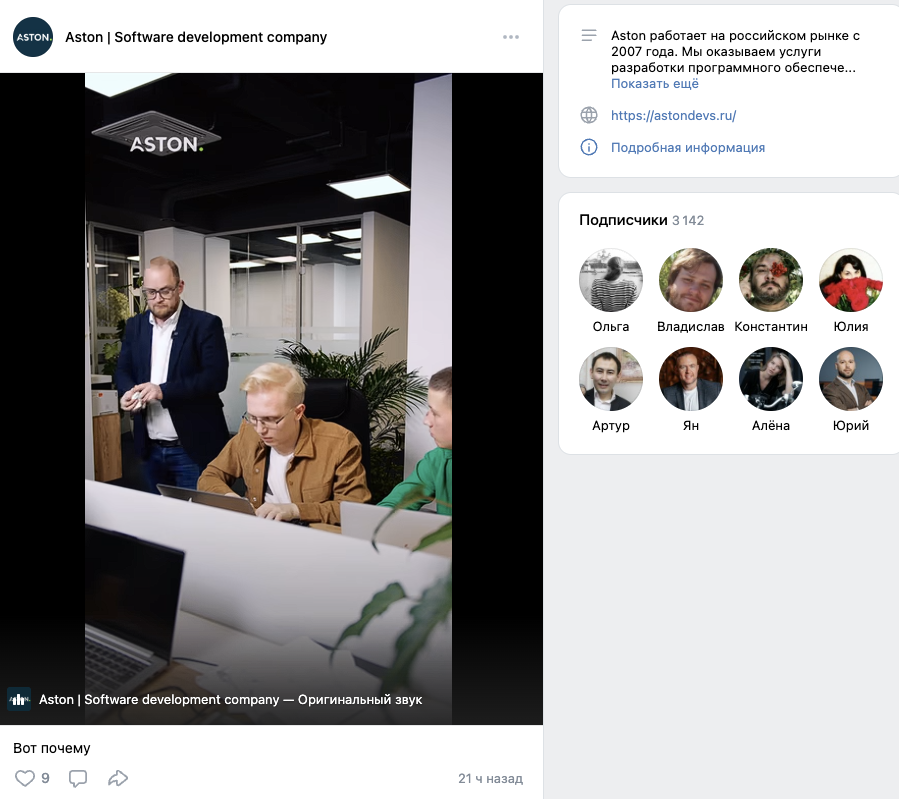This screenshot has height=799, width=899.
Task: Open the three-dots post options menu
Action: point(511,37)
